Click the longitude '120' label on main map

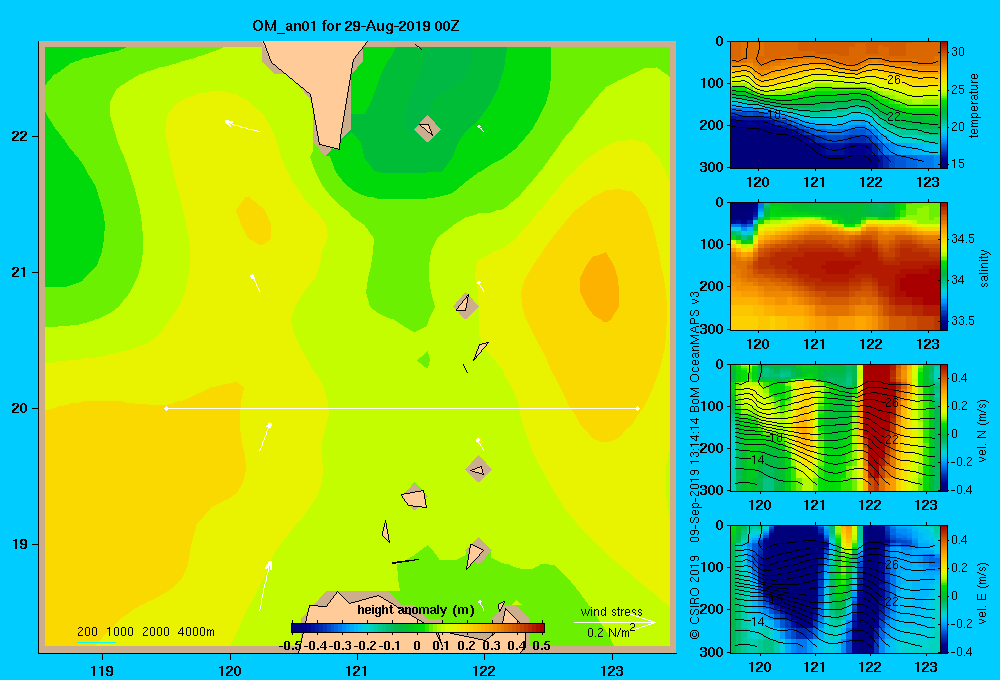(230, 670)
